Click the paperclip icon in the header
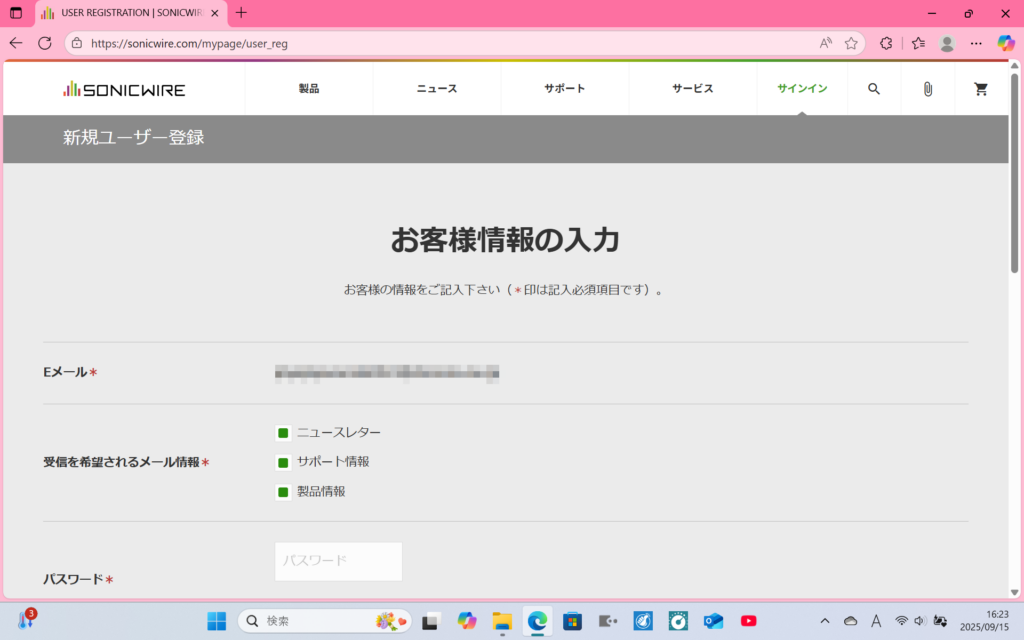The height and width of the screenshot is (640, 1024). [x=927, y=89]
